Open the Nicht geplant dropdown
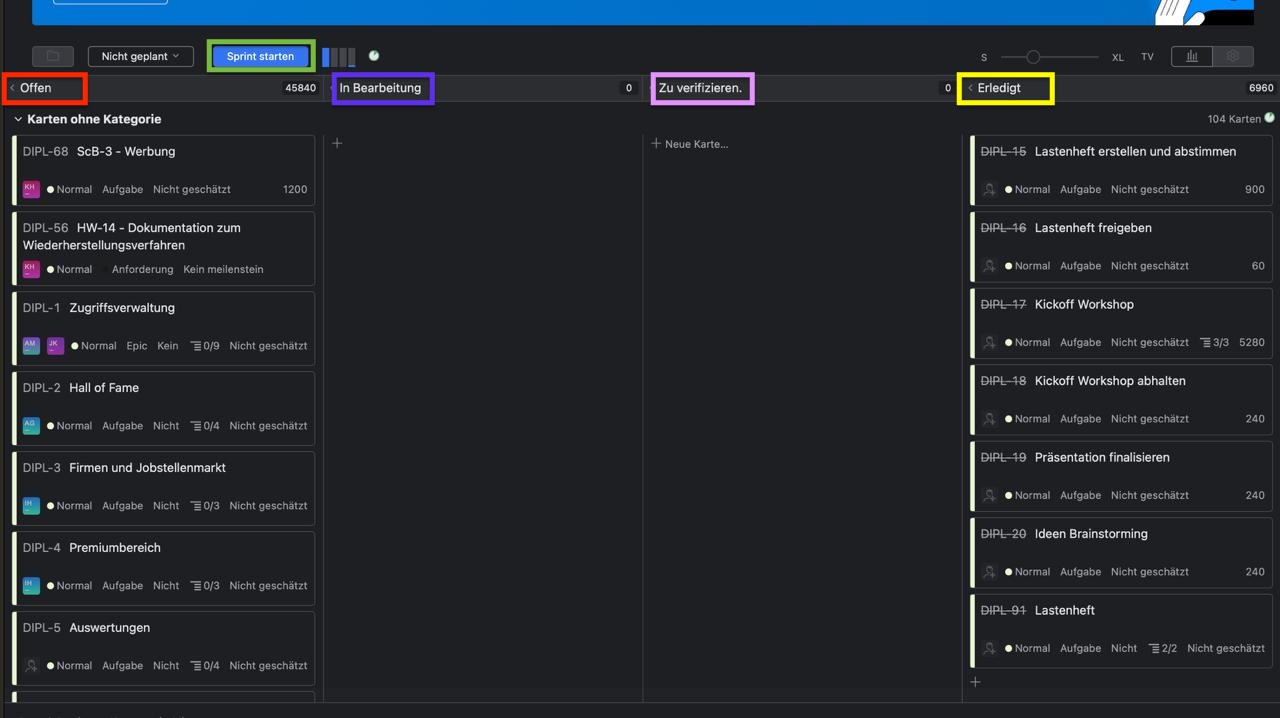The image size is (1280, 718). tap(140, 57)
